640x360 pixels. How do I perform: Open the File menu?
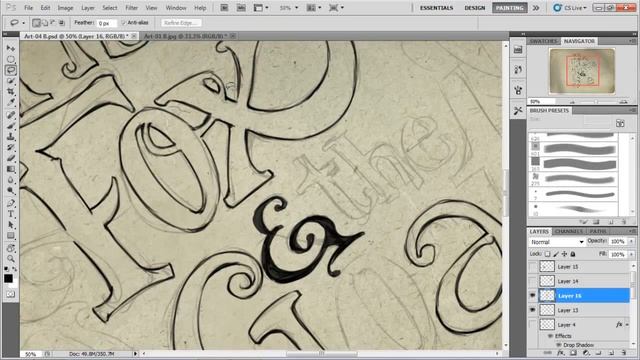pos(29,8)
